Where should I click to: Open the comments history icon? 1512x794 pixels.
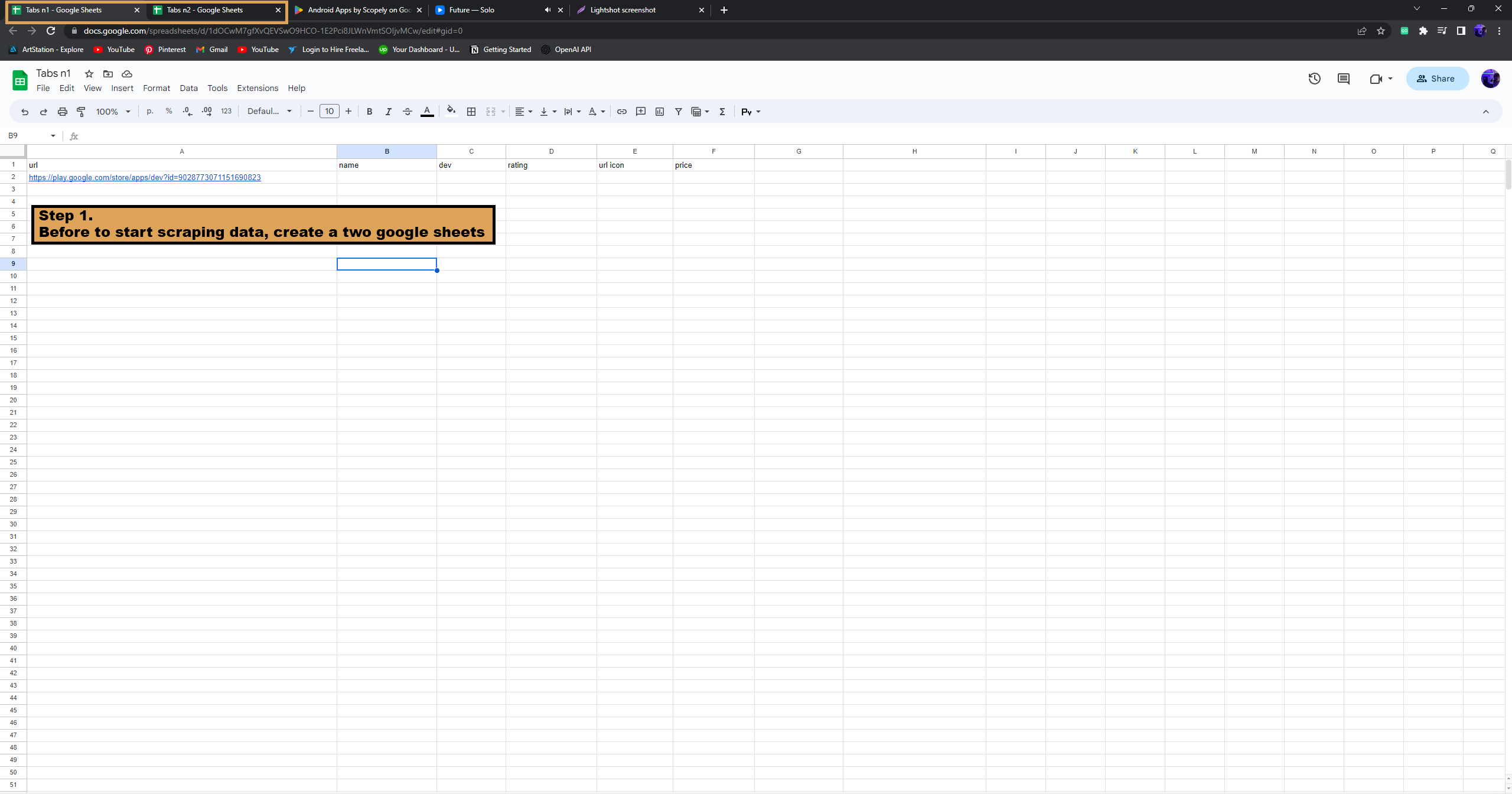coord(1344,79)
